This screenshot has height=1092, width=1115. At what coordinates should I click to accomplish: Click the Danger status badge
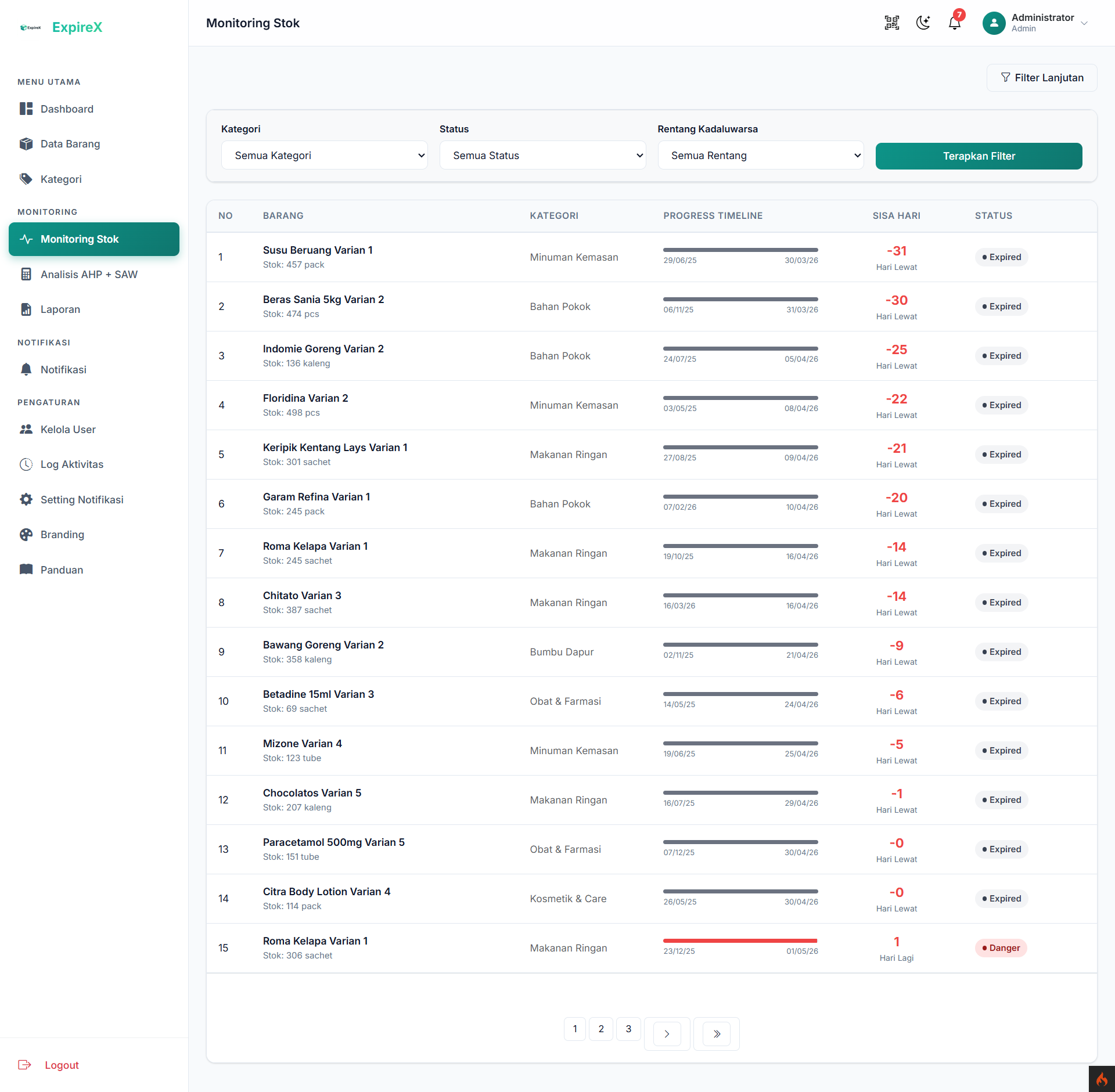[1001, 948]
